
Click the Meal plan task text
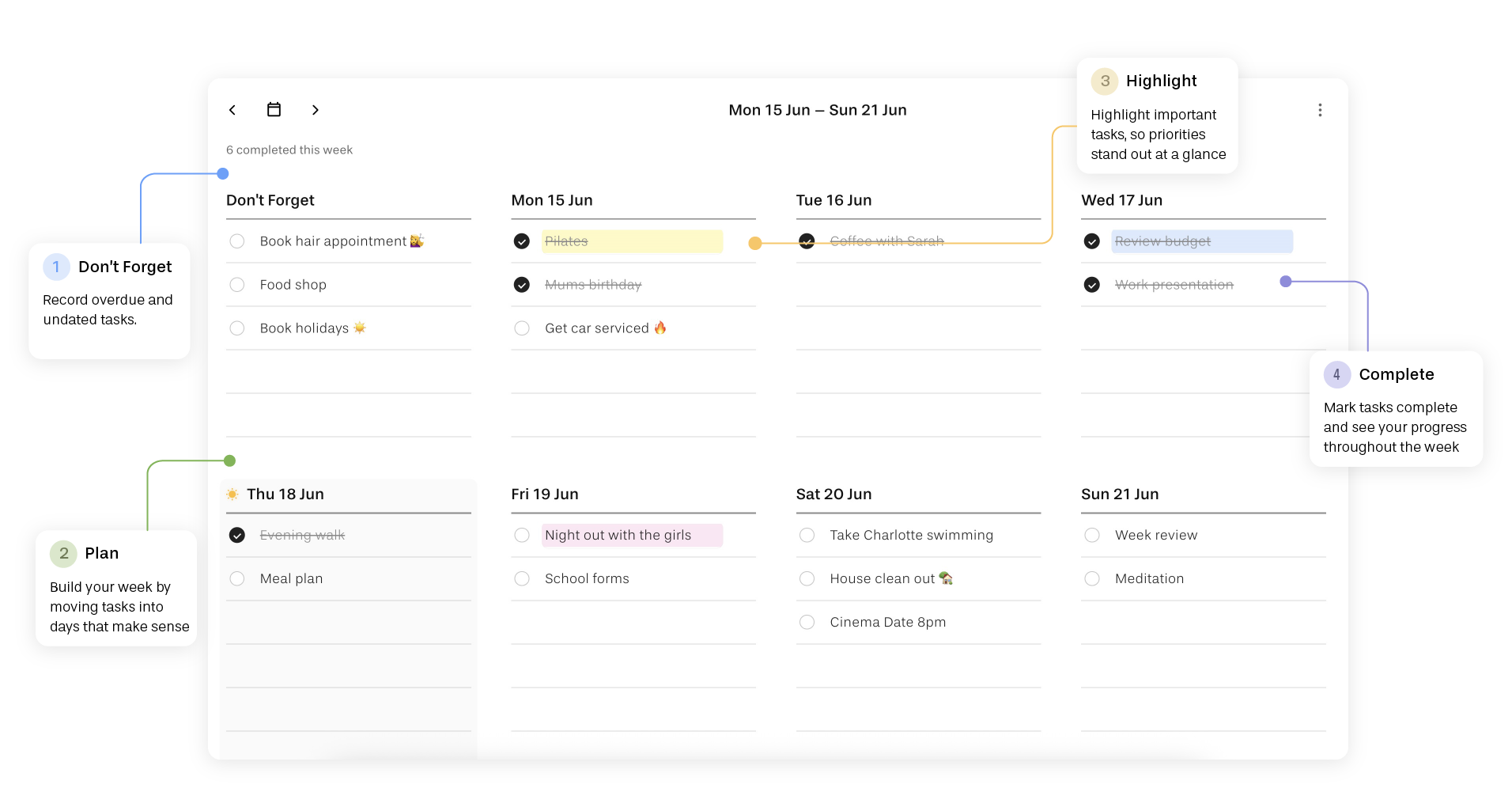(292, 579)
